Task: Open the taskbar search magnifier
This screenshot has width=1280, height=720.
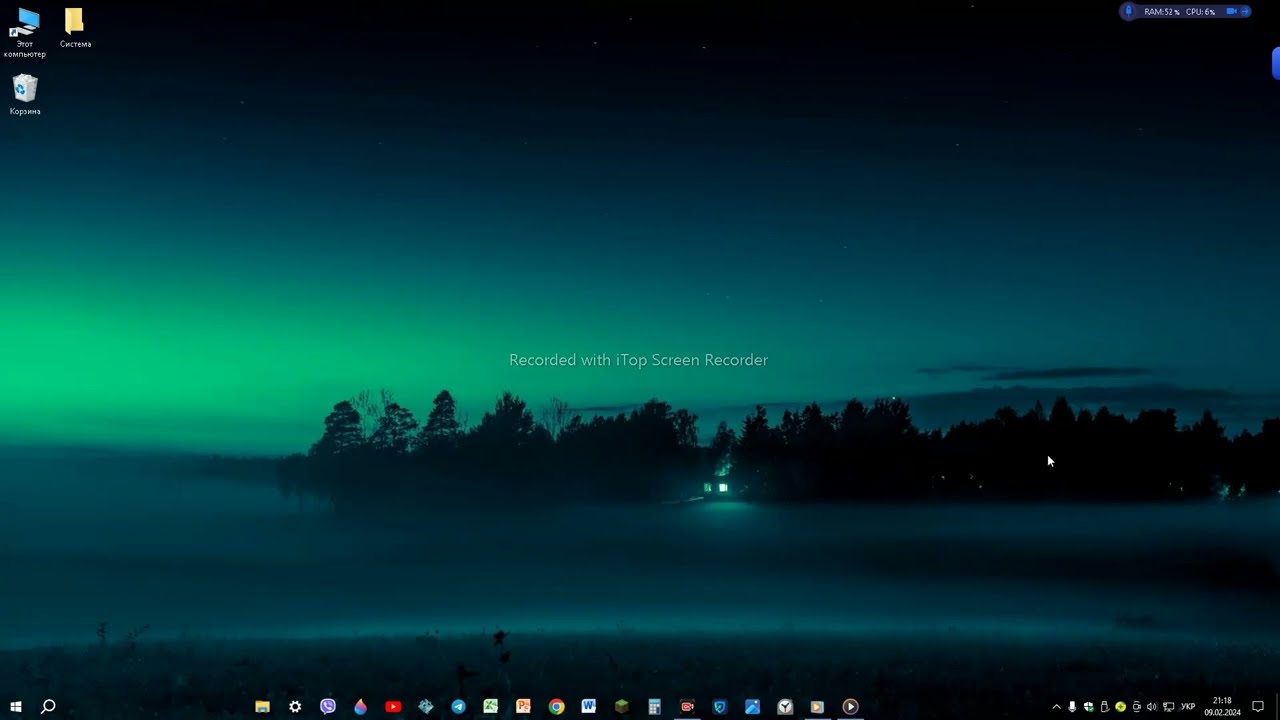Action: click(48, 707)
